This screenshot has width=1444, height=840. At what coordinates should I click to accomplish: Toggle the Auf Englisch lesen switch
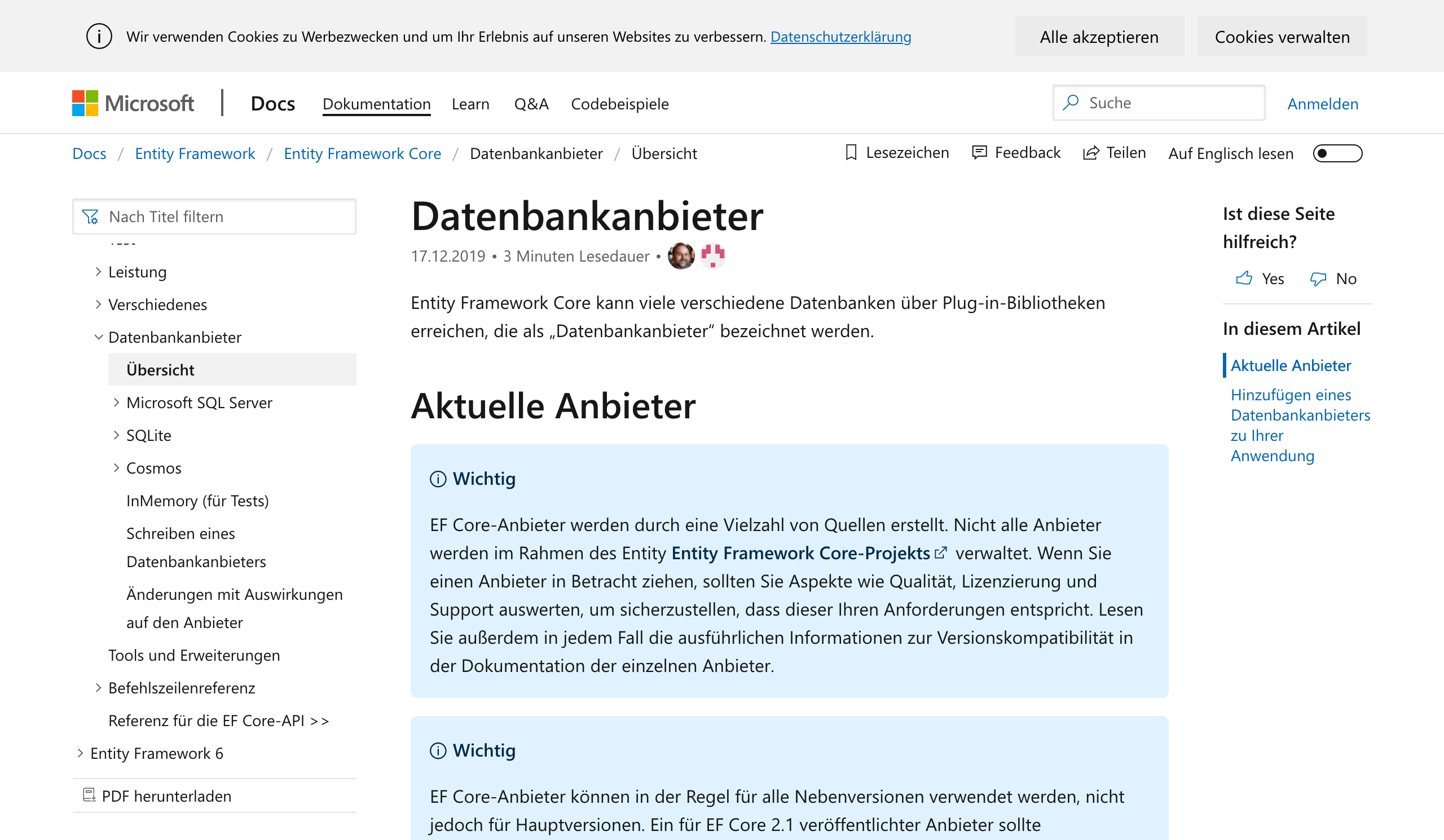[1337, 153]
